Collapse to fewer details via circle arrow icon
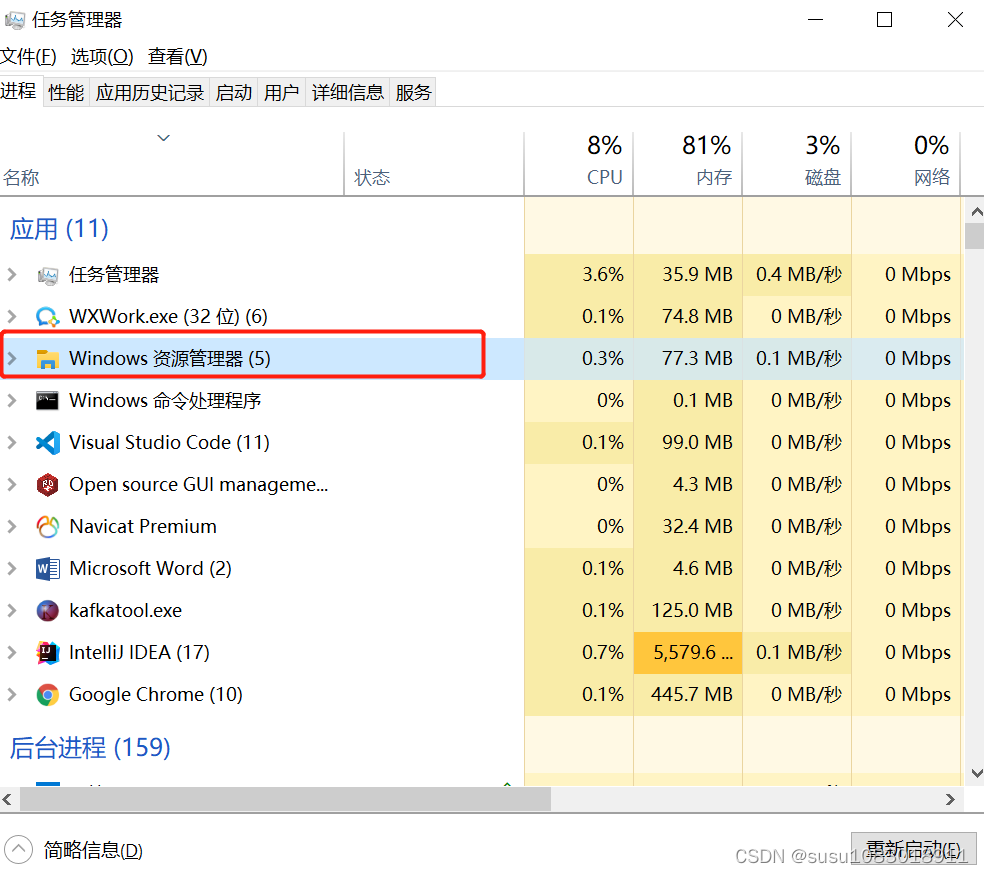Viewport: 984px width, 873px height. [x=18, y=850]
